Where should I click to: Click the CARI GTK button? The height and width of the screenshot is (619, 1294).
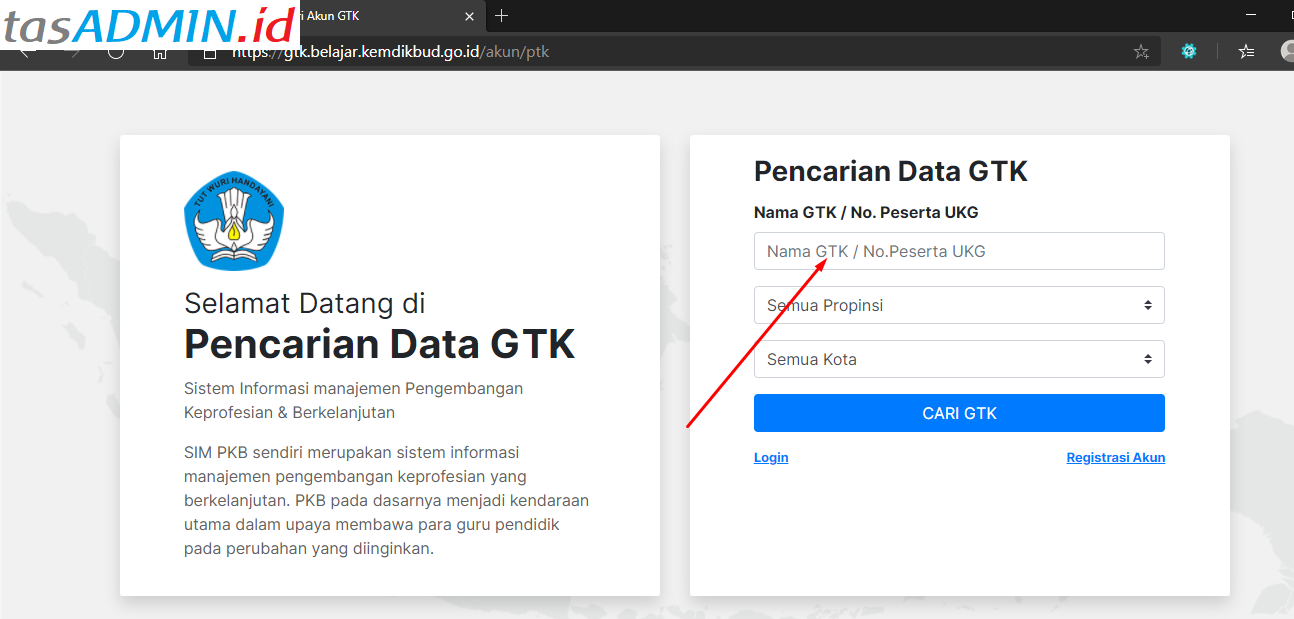click(959, 412)
